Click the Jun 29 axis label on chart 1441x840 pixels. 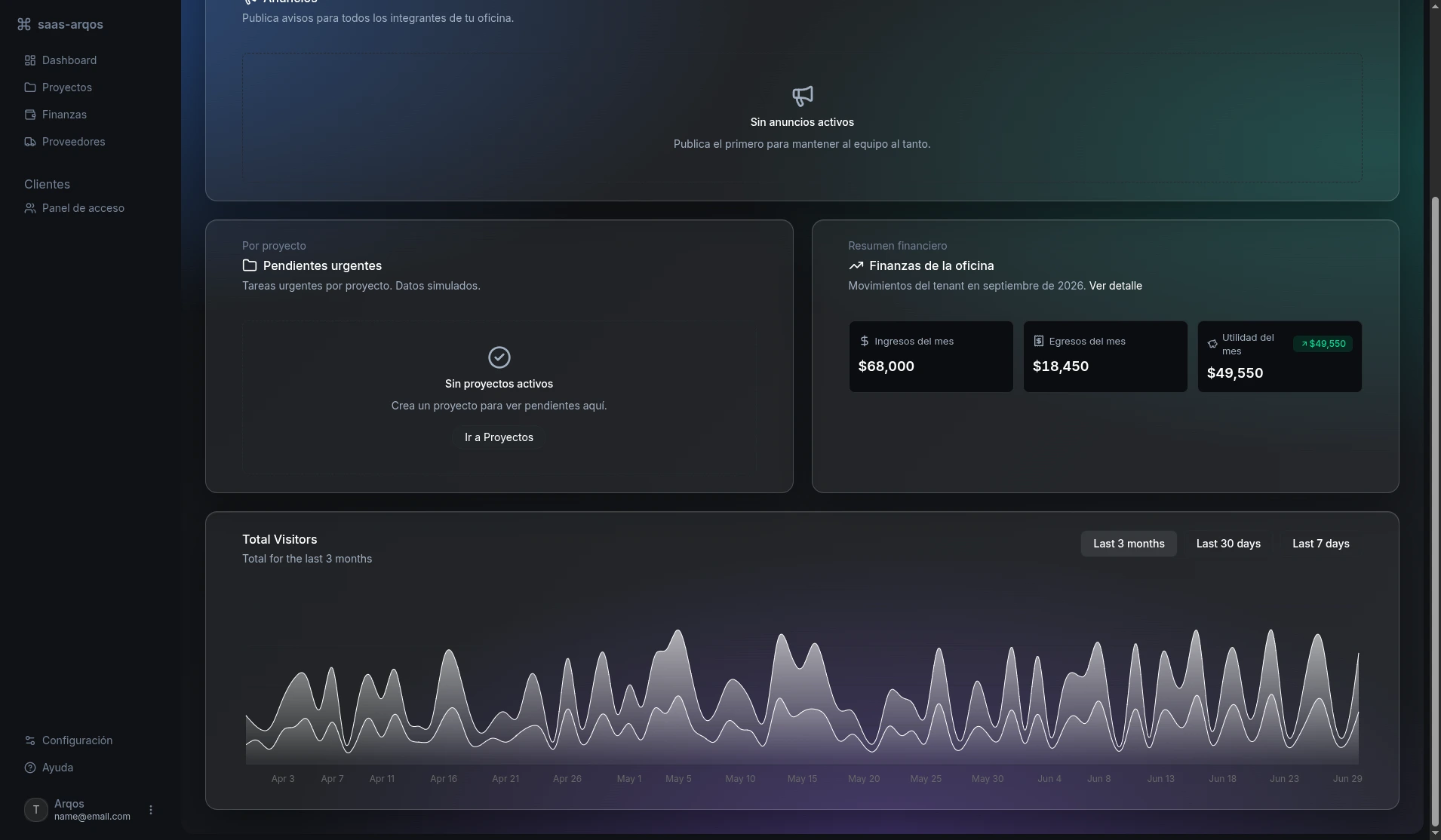point(1347,779)
